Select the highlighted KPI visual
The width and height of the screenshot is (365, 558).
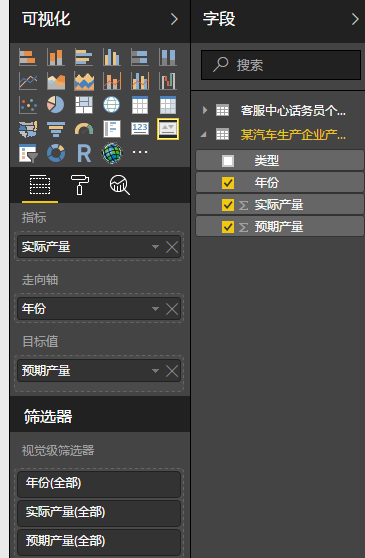pyautogui.click(x=168, y=129)
